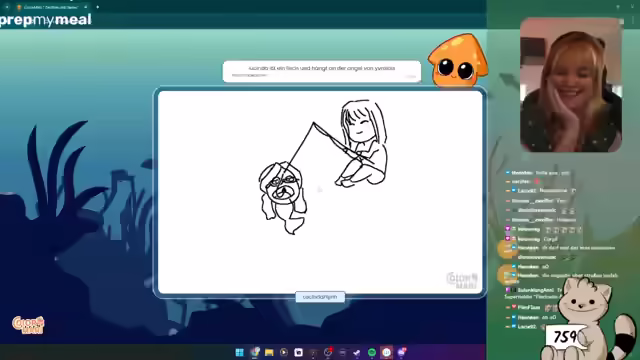
Task: Click the streamer webcam overlay
Action: [x=571, y=85]
